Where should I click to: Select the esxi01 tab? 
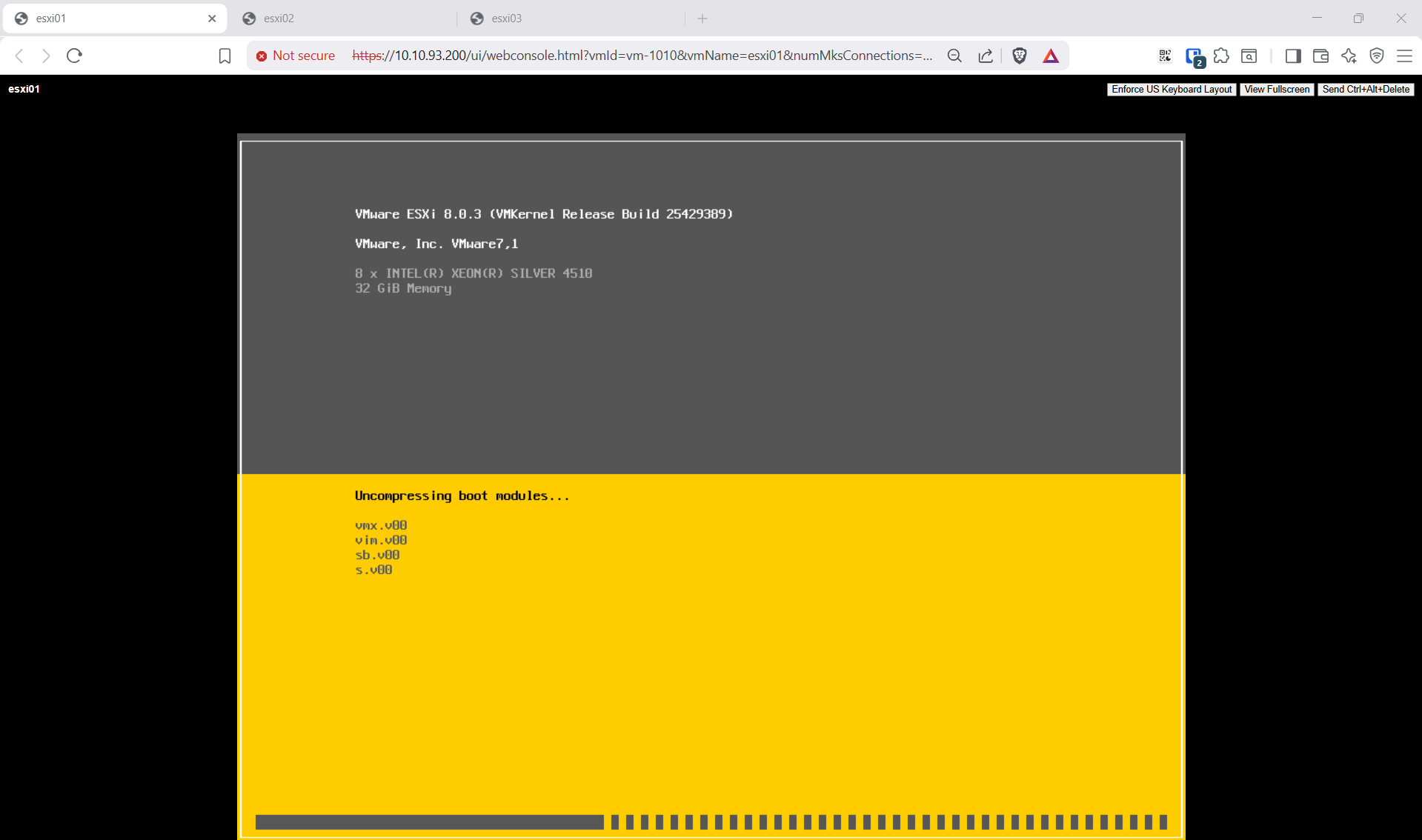115,19
